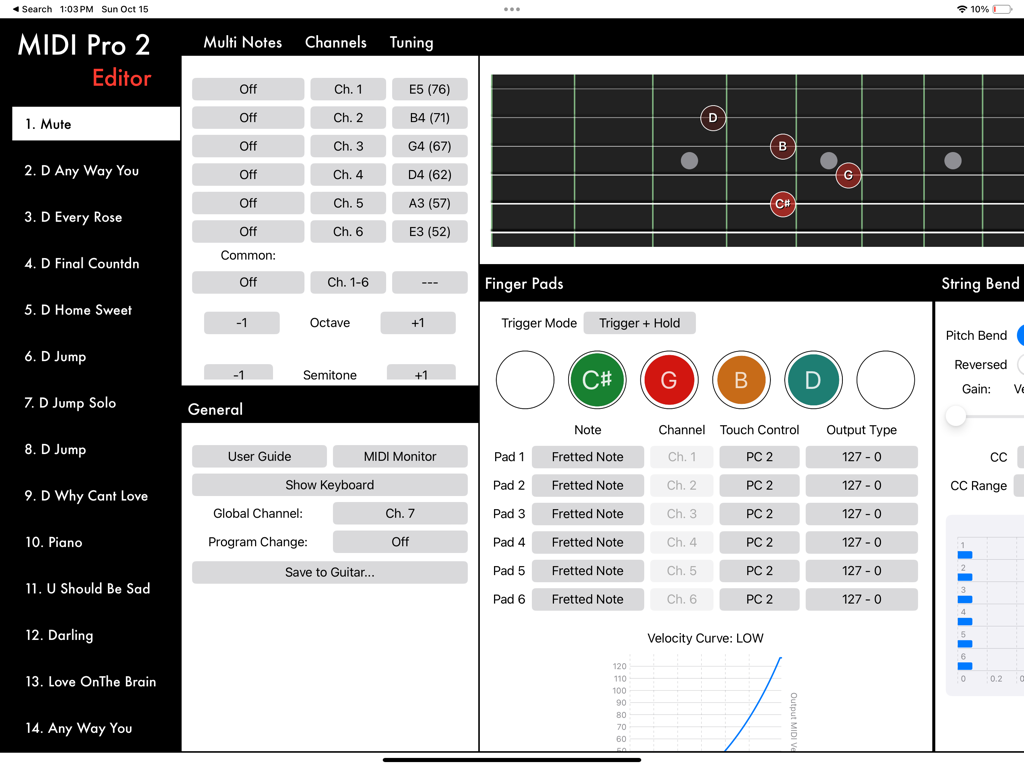1024x768 pixels.
Task: Switch to the Channels tab
Action: (x=335, y=42)
